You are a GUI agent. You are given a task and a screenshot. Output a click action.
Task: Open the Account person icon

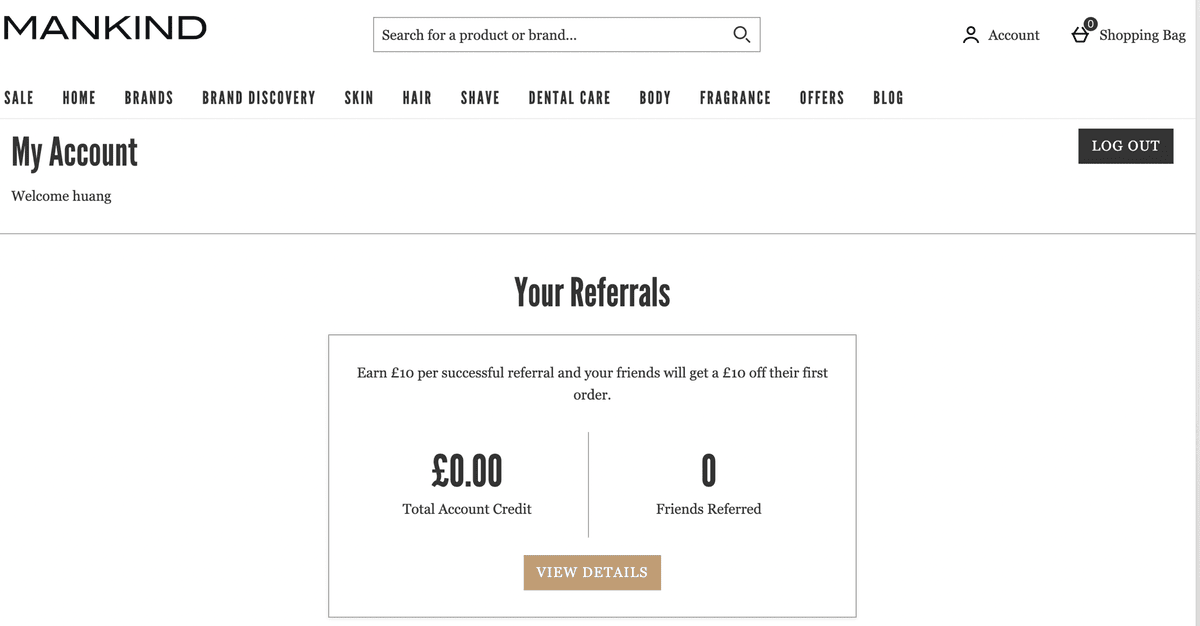pyautogui.click(x=970, y=35)
